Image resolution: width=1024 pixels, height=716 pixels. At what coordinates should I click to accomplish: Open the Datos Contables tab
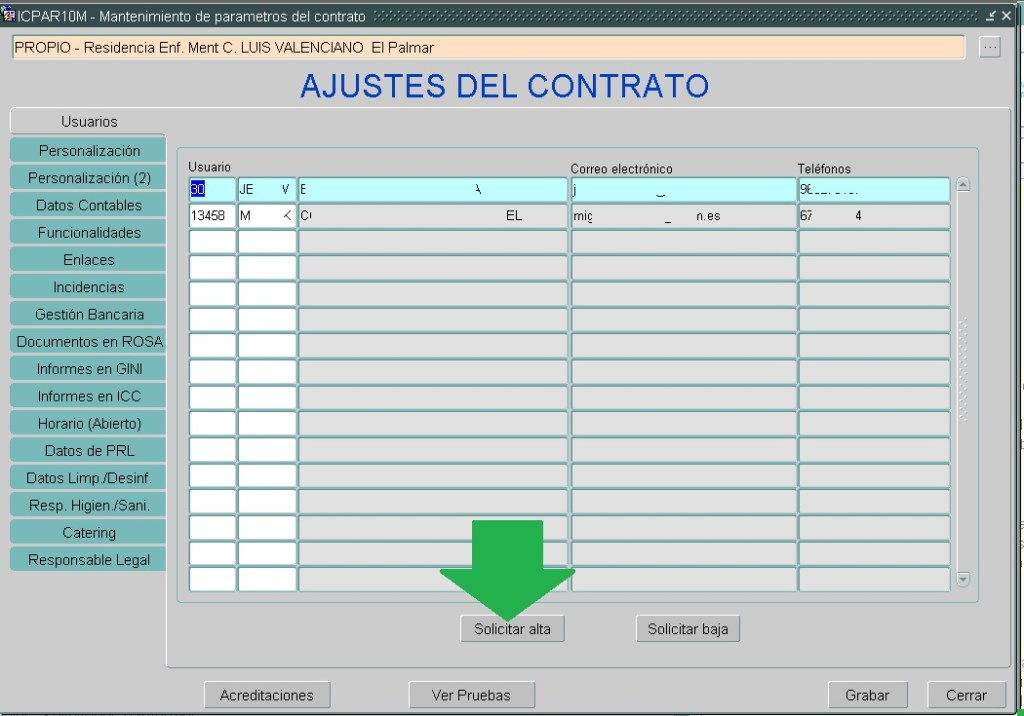click(x=88, y=205)
